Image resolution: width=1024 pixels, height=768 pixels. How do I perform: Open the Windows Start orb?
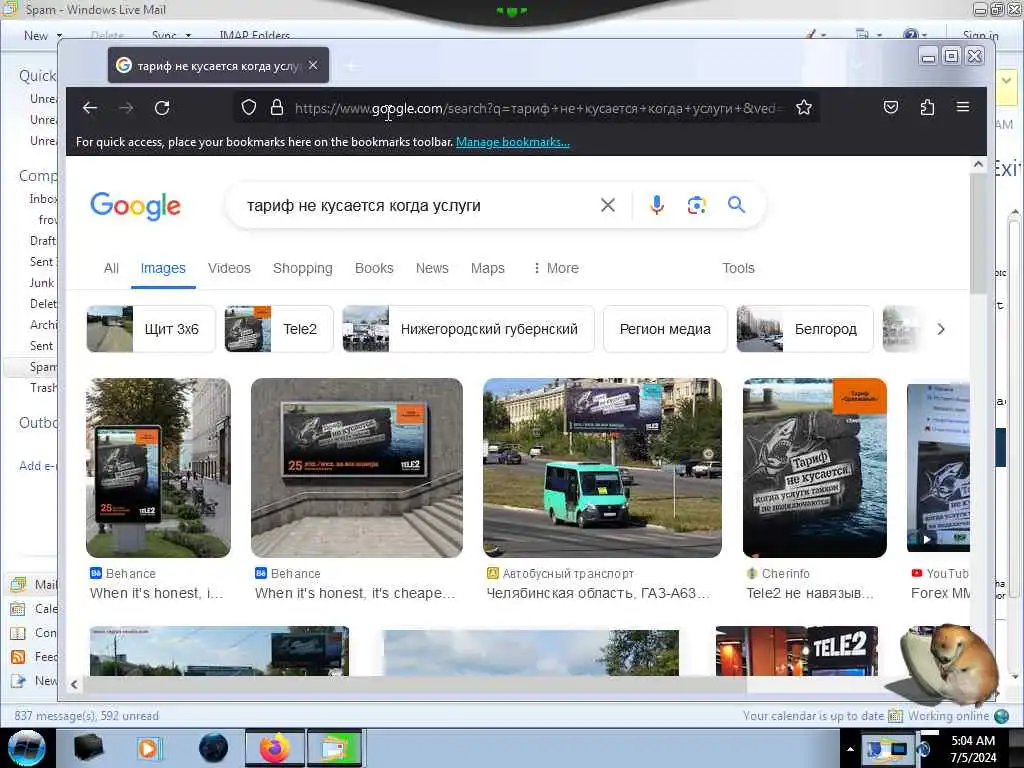point(27,748)
